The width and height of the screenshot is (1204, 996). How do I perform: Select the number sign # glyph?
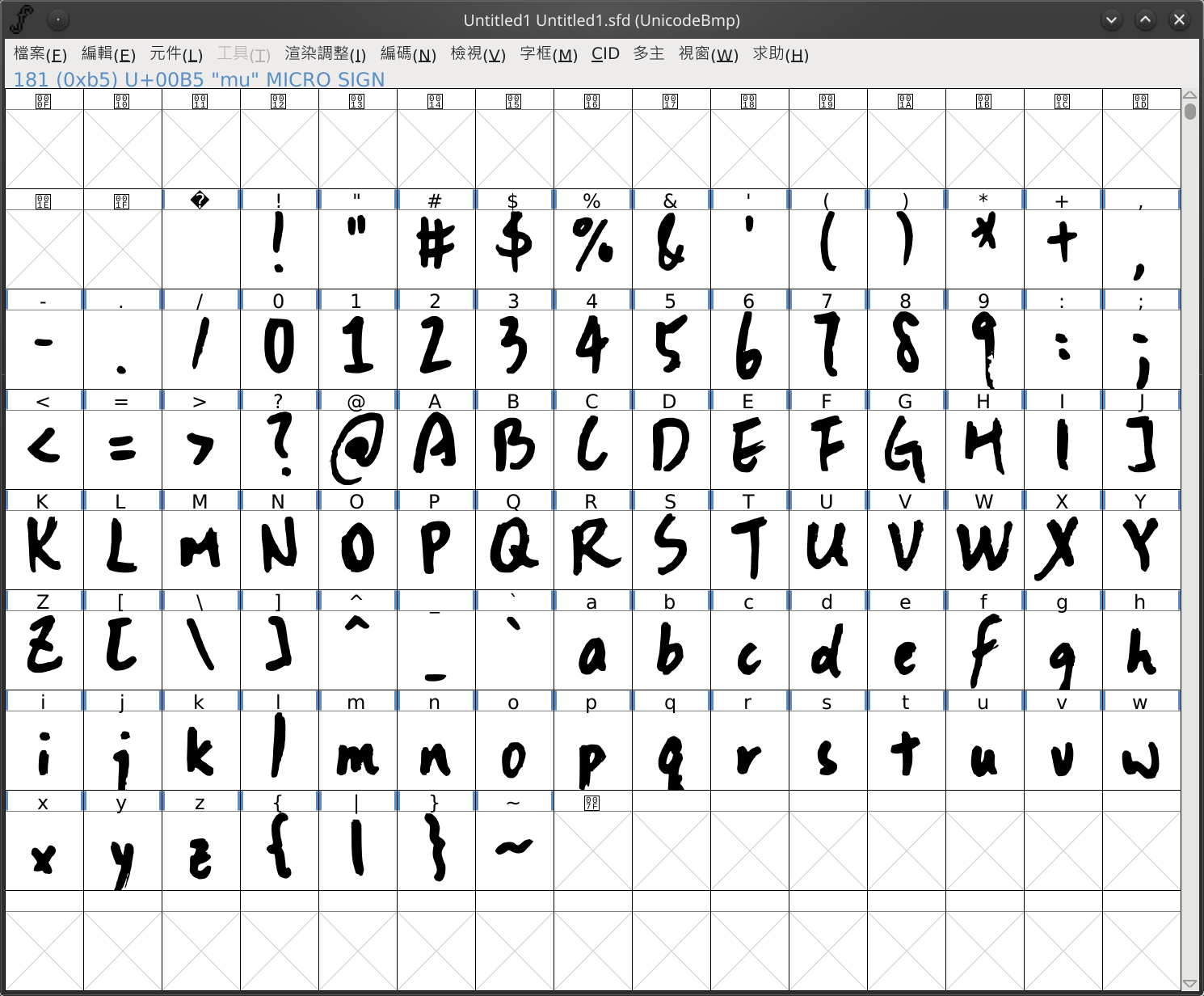coord(436,249)
